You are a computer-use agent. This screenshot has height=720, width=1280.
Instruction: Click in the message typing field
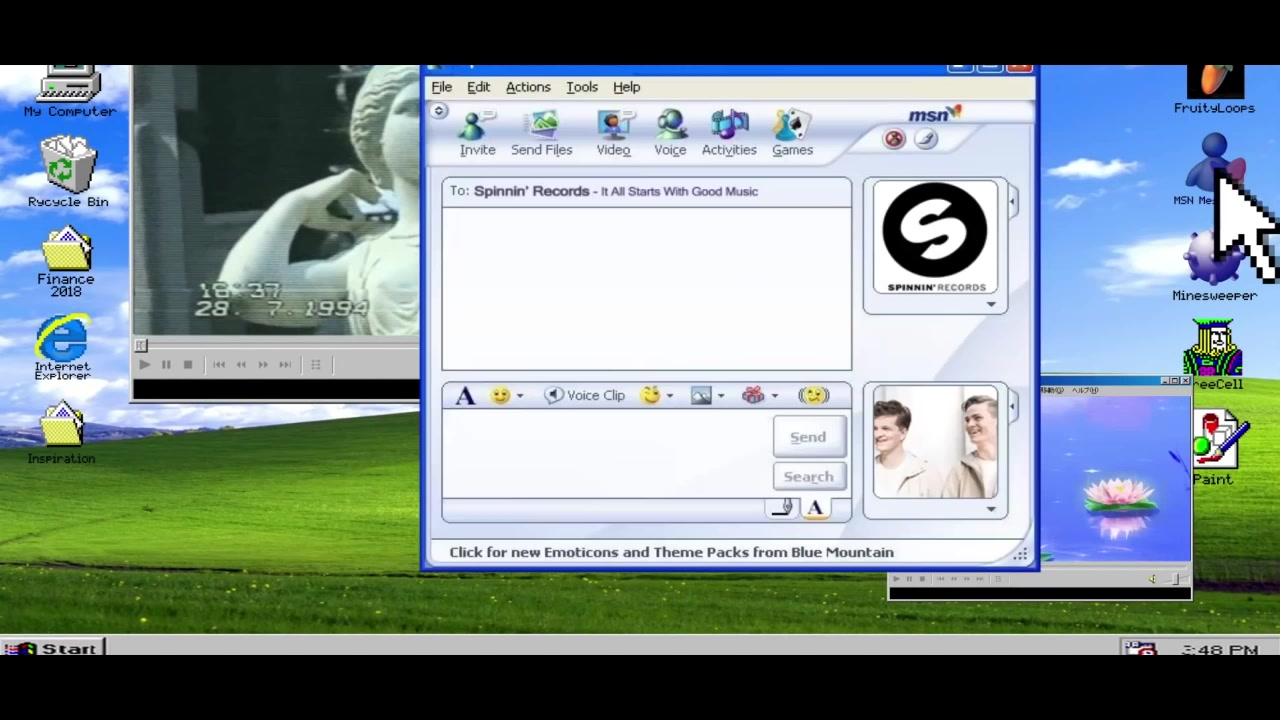[x=607, y=455]
